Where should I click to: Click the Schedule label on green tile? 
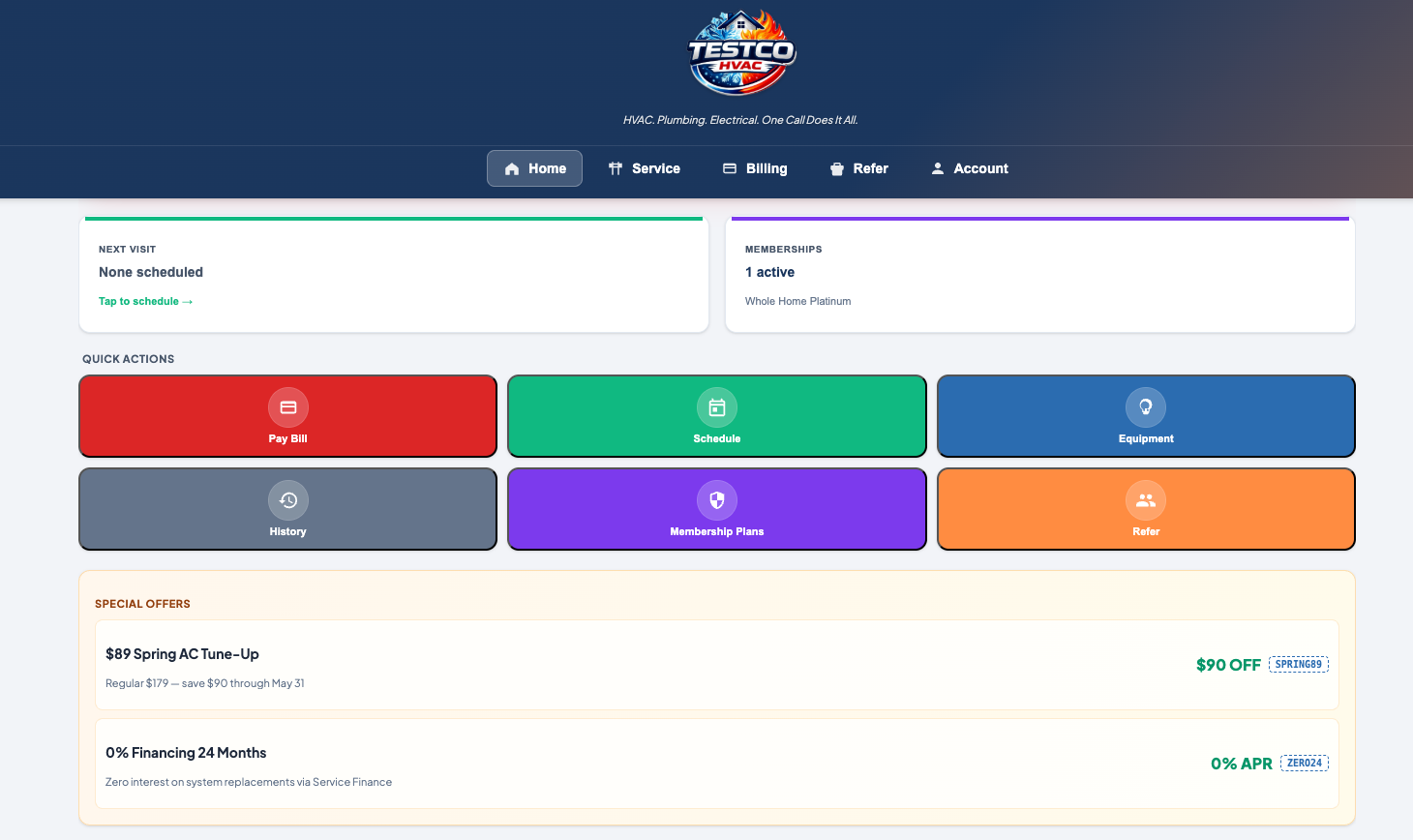tap(717, 438)
